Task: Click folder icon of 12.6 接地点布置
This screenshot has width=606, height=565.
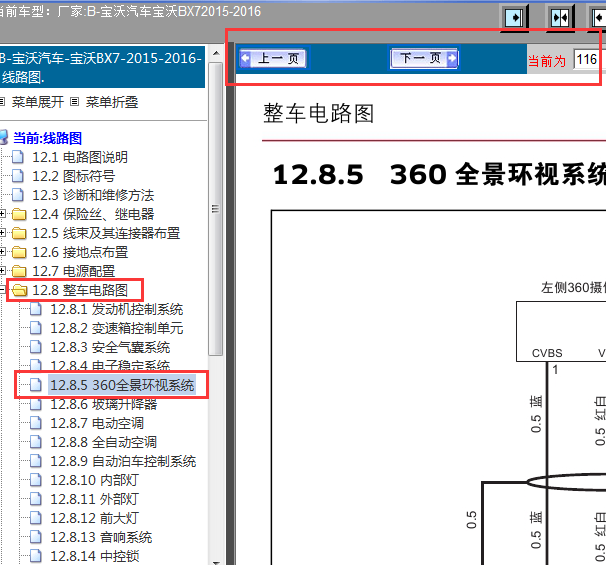Action: [x=19, y=252]
